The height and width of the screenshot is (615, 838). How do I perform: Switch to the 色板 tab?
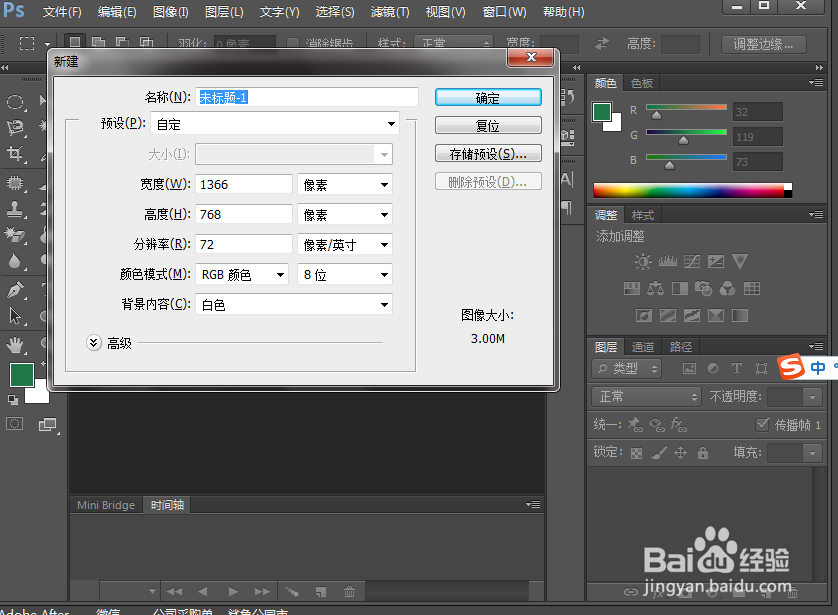[x=641, y=83]
